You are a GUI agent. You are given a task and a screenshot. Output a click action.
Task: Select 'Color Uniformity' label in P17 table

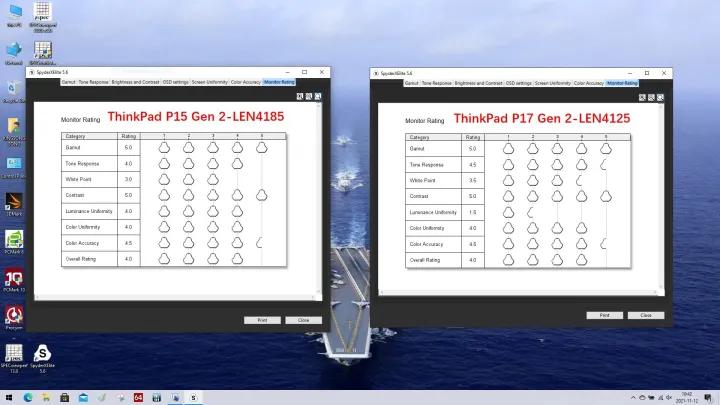[x=427, y=228]
